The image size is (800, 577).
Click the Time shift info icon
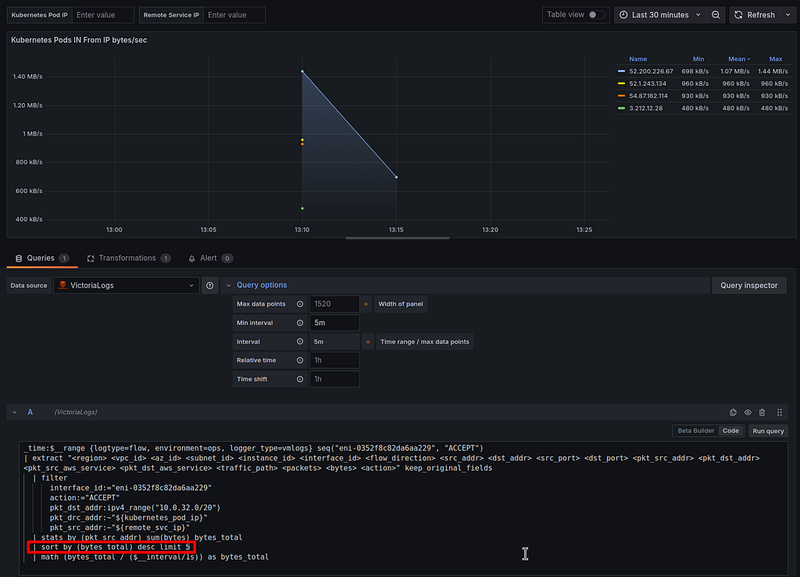point(300,379)
